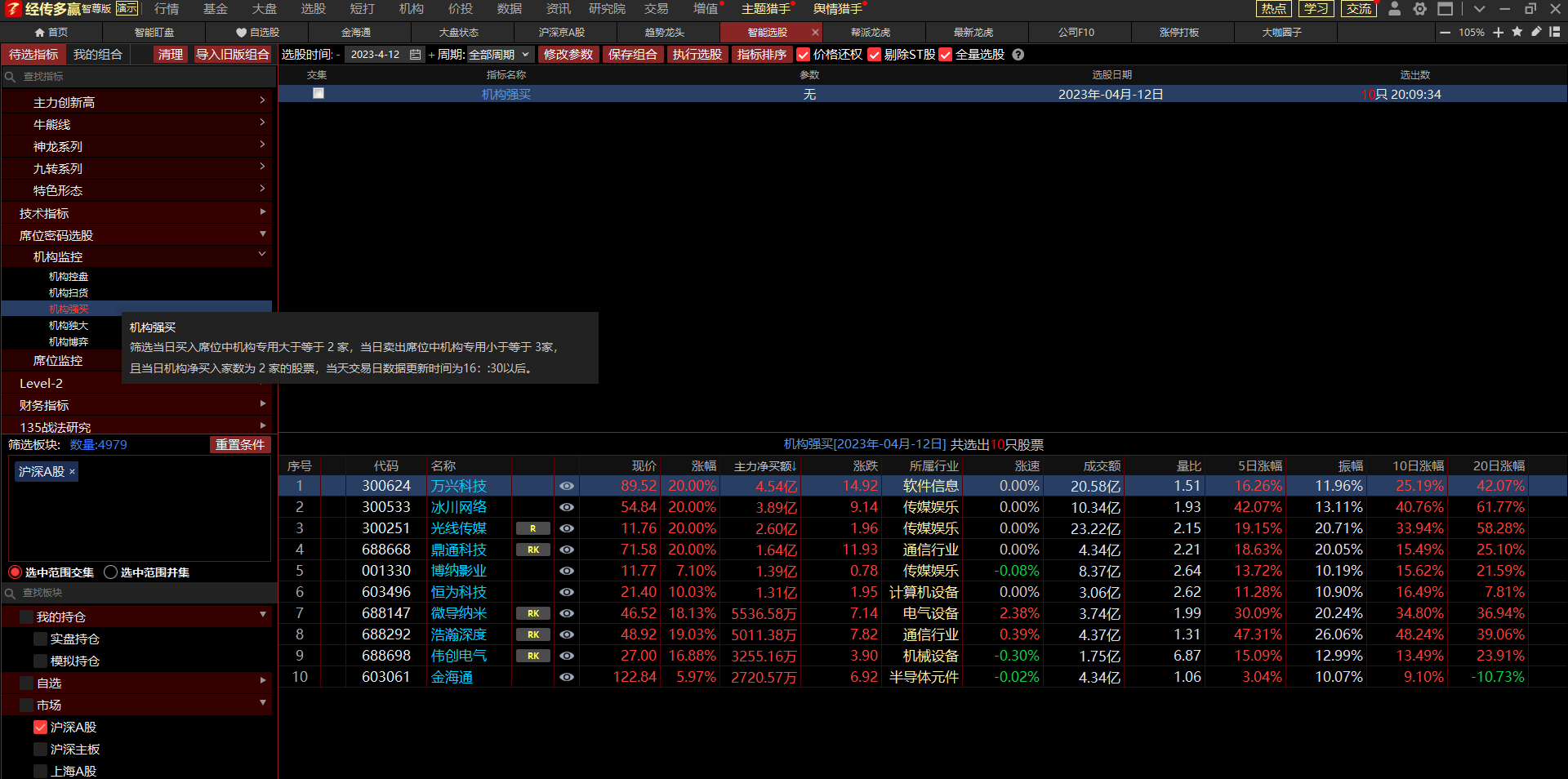Click the indicator search magnifier icon
The width and height of the screenshot is (1568, 779).
pos(11,77)
